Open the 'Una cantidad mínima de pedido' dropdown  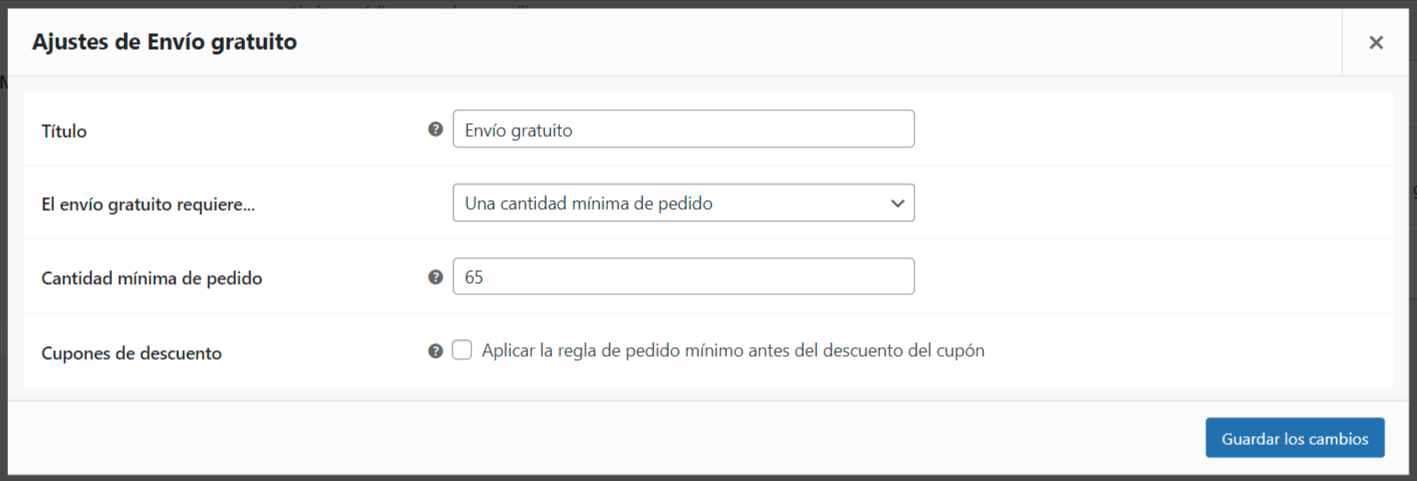(683, 203)
